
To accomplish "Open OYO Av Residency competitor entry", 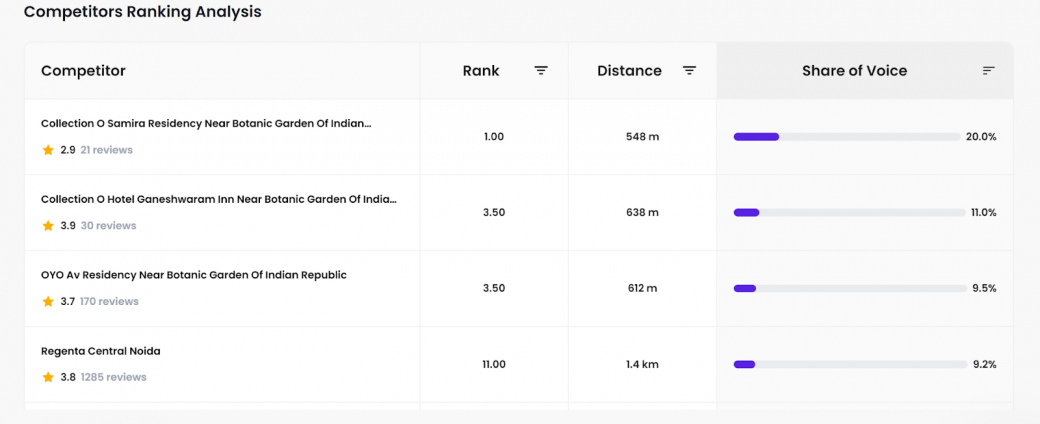I will pyautogui.click(x=194, y=275).
